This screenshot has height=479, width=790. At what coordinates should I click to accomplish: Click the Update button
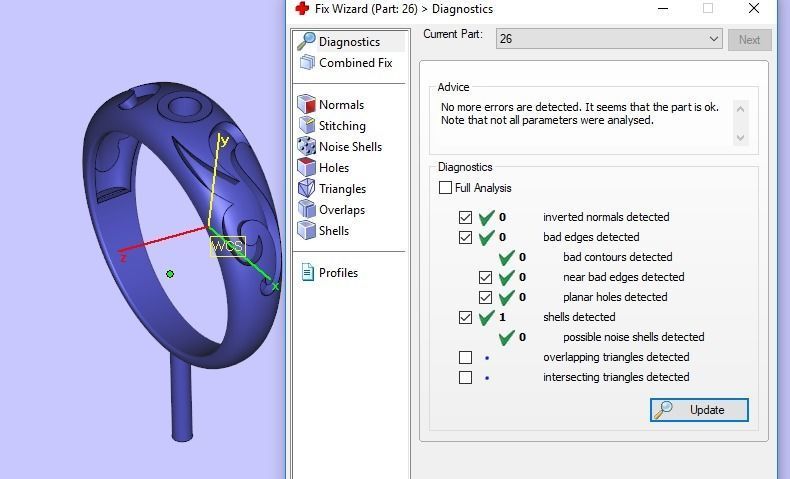click(699, 410)
